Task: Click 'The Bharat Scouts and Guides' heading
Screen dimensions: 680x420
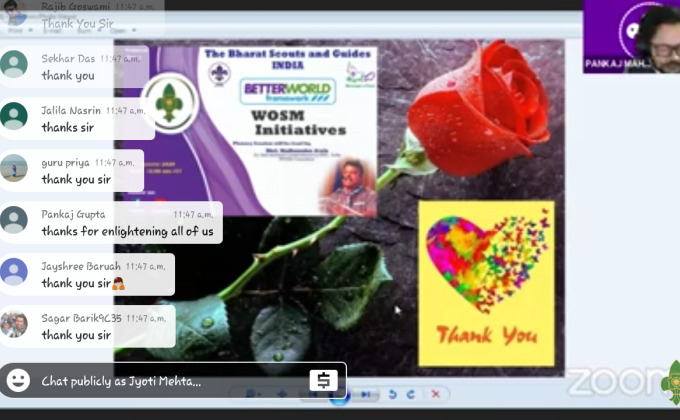Action: 288,54
